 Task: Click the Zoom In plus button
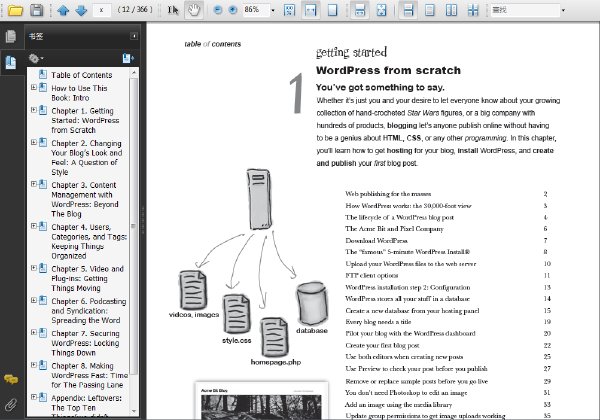pyautogui.click(x=232, y=10)
